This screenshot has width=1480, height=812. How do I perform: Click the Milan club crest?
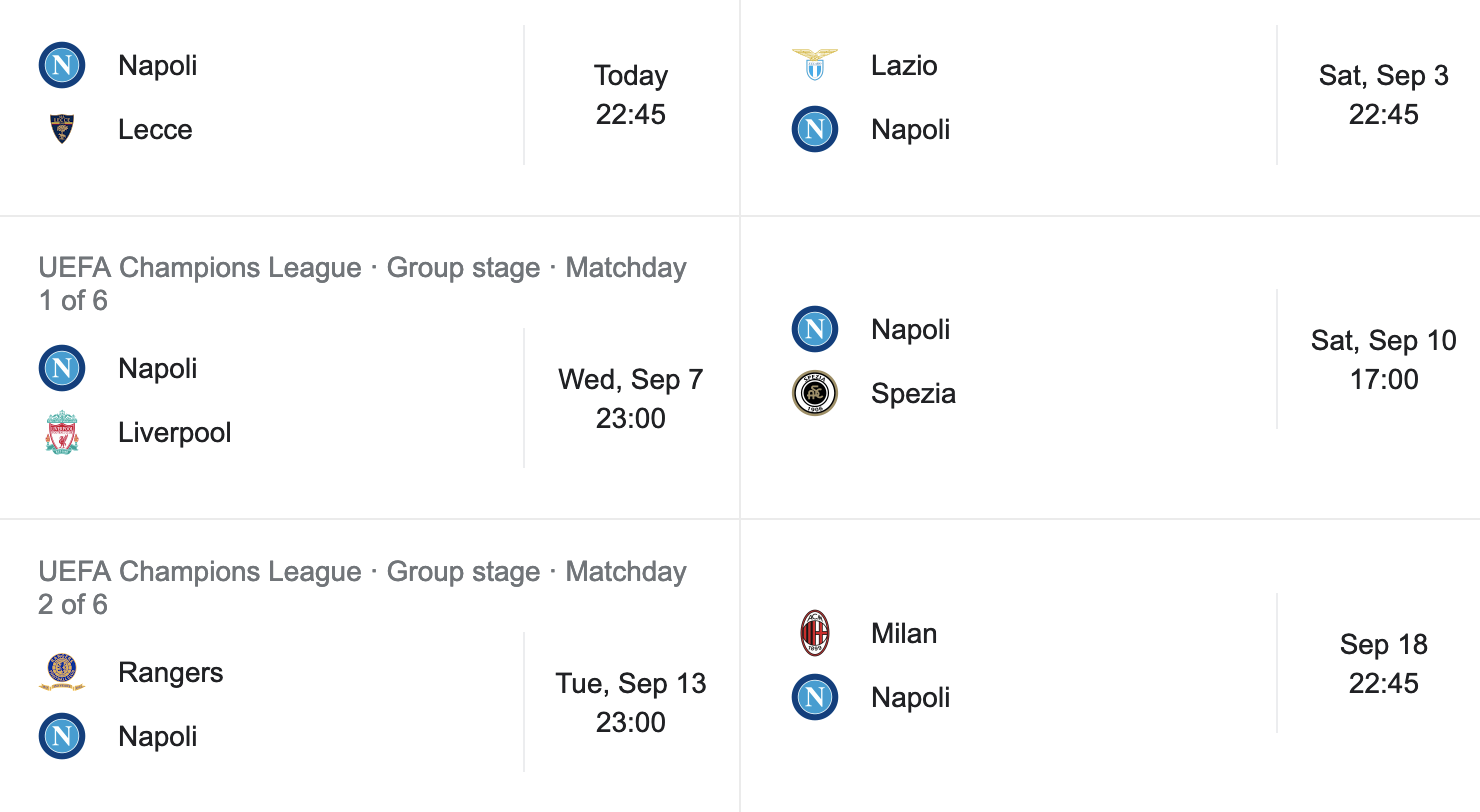(815, 633)
